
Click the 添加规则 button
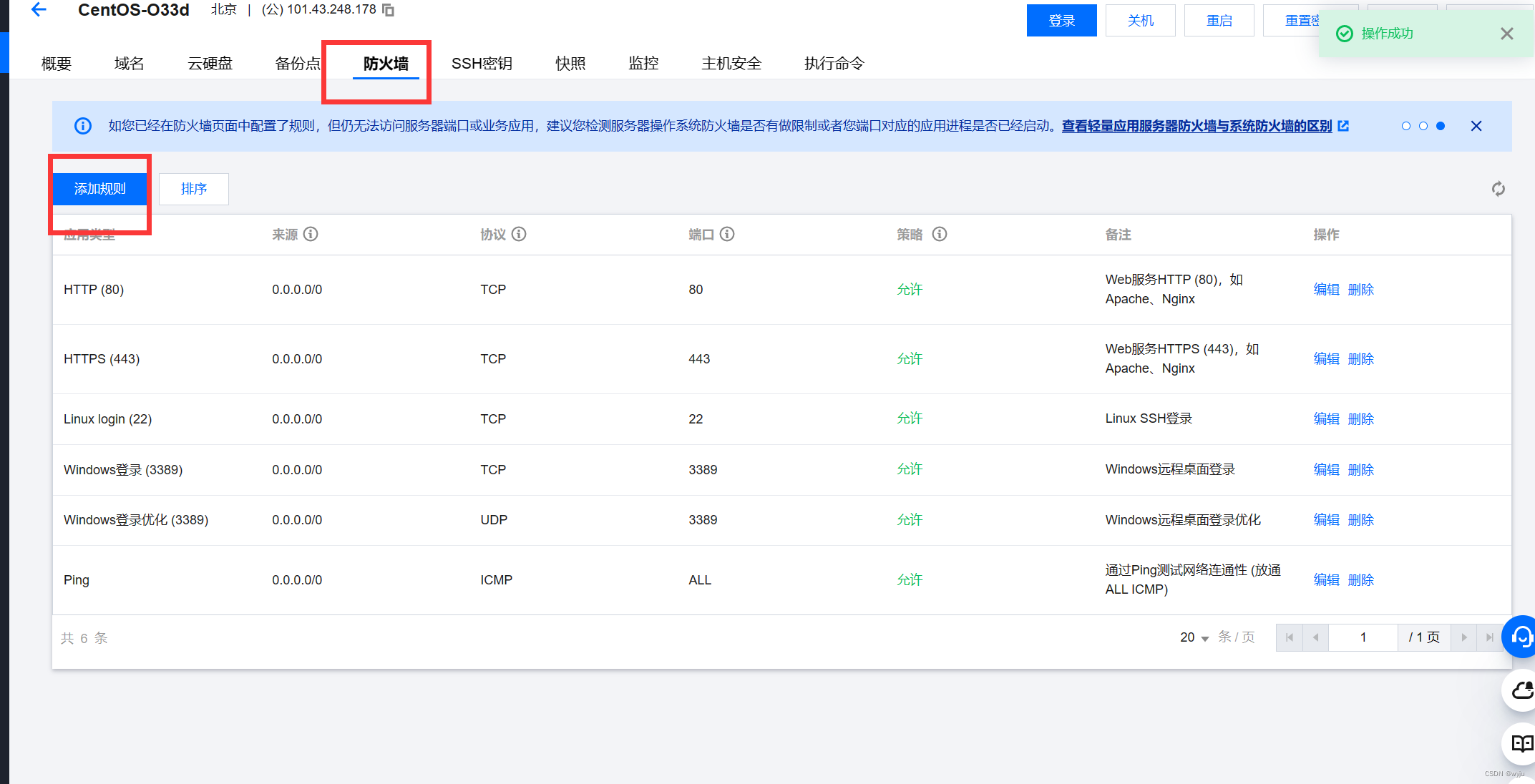pyautogui.click(x=99, y=189)
